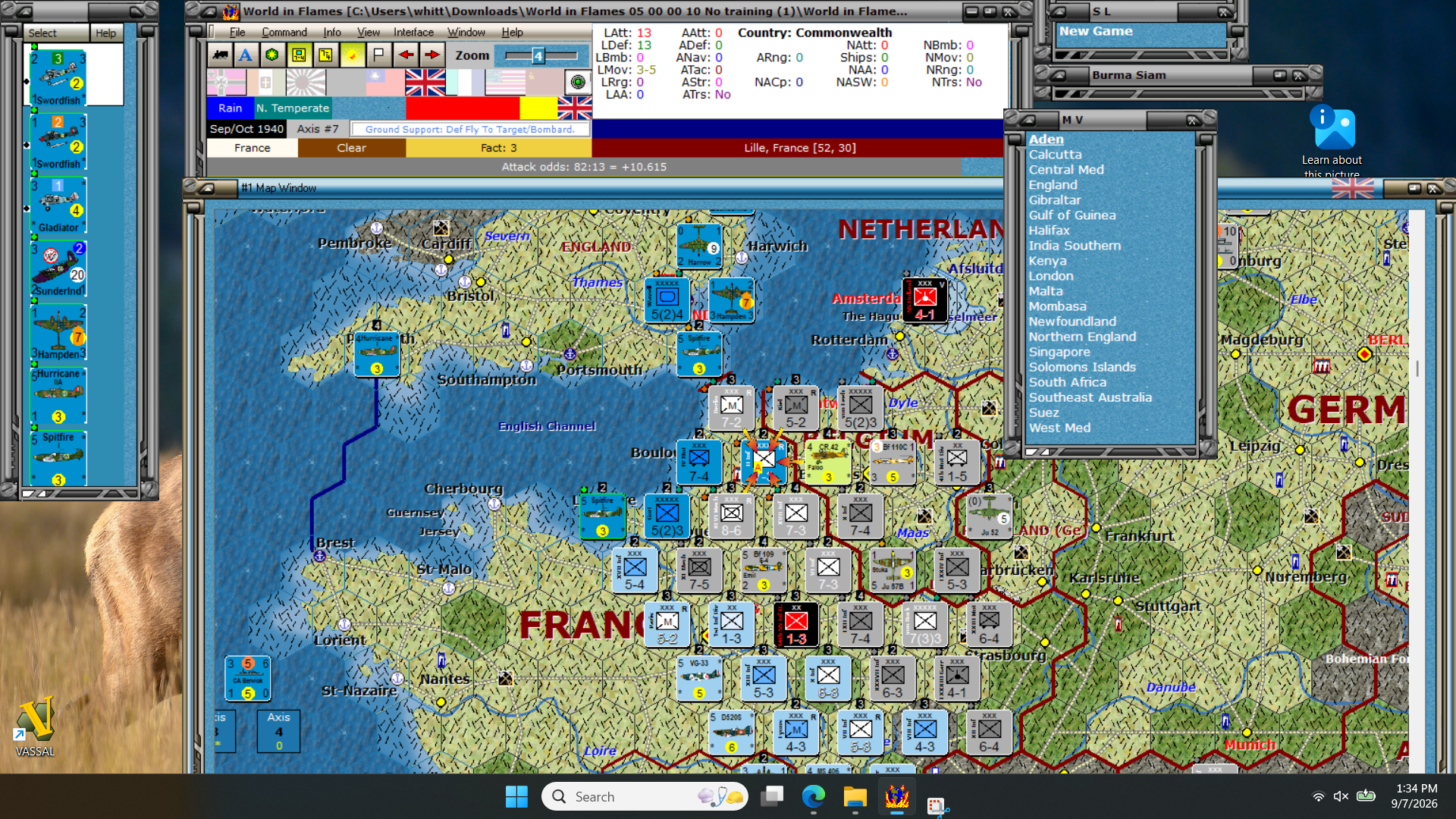
Task: Open Windows Start menu
Action: 516,796
